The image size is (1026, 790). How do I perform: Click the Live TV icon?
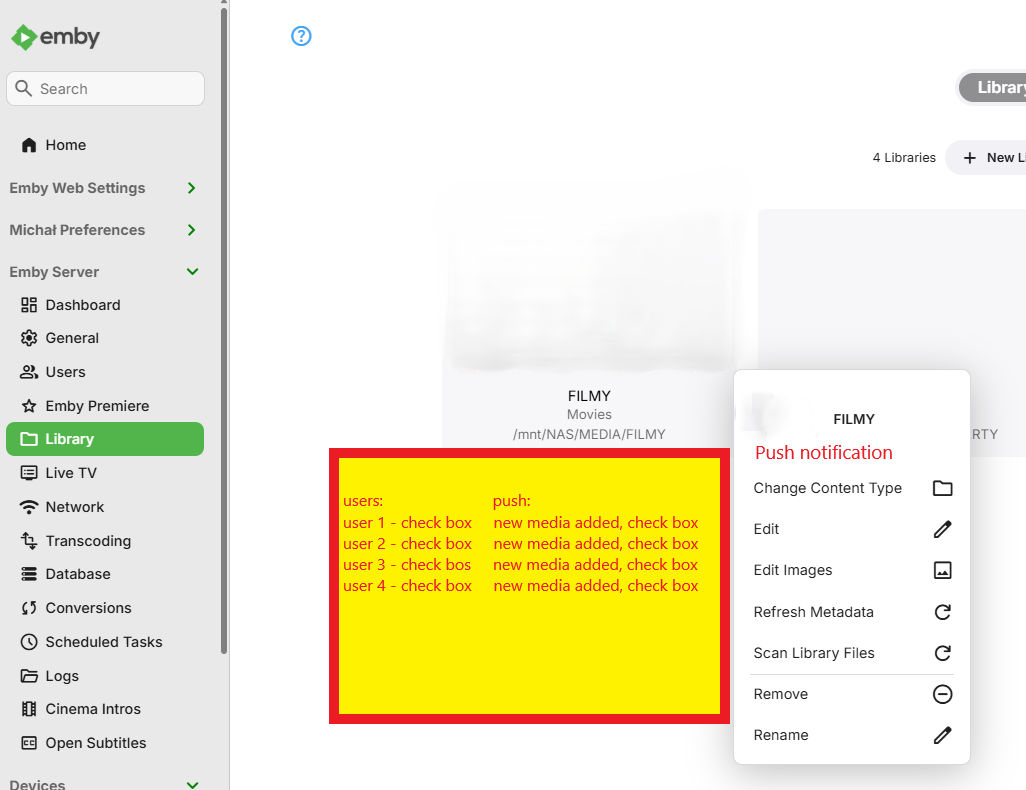pos(29,473)
